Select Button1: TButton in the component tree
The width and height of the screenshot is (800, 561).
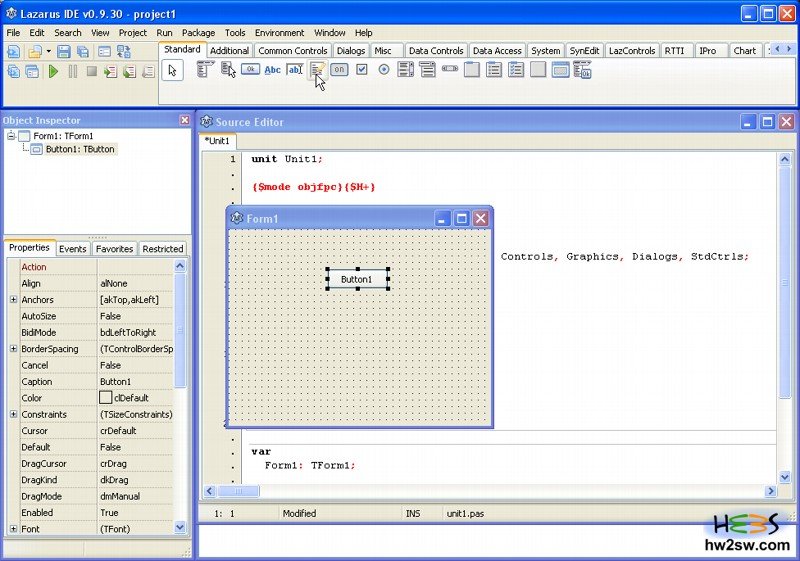pos(80,149)
